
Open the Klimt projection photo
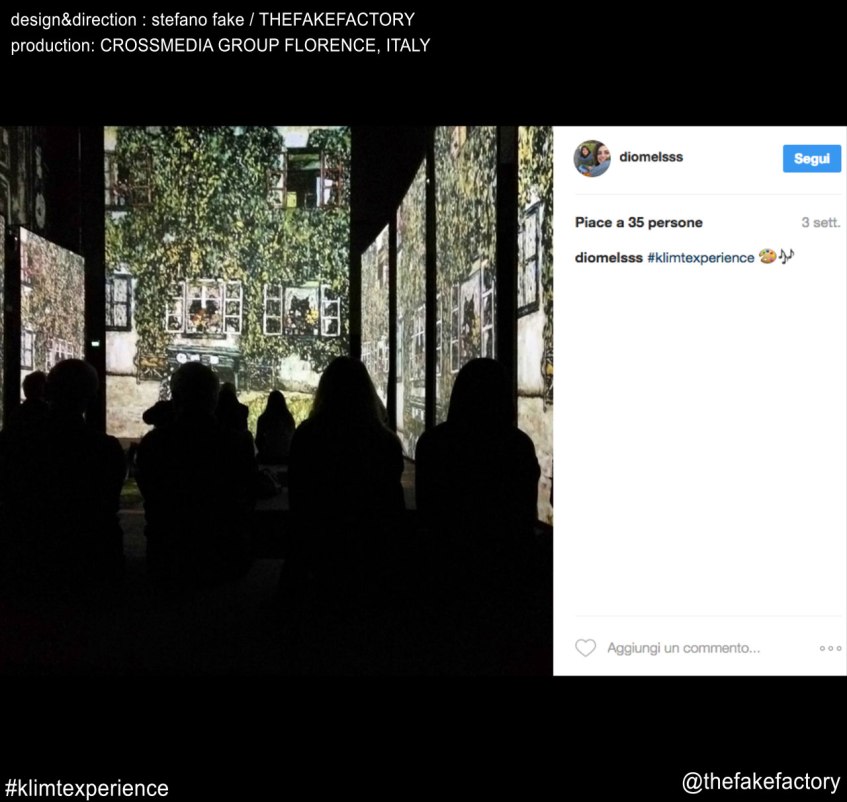pos(276,400)
